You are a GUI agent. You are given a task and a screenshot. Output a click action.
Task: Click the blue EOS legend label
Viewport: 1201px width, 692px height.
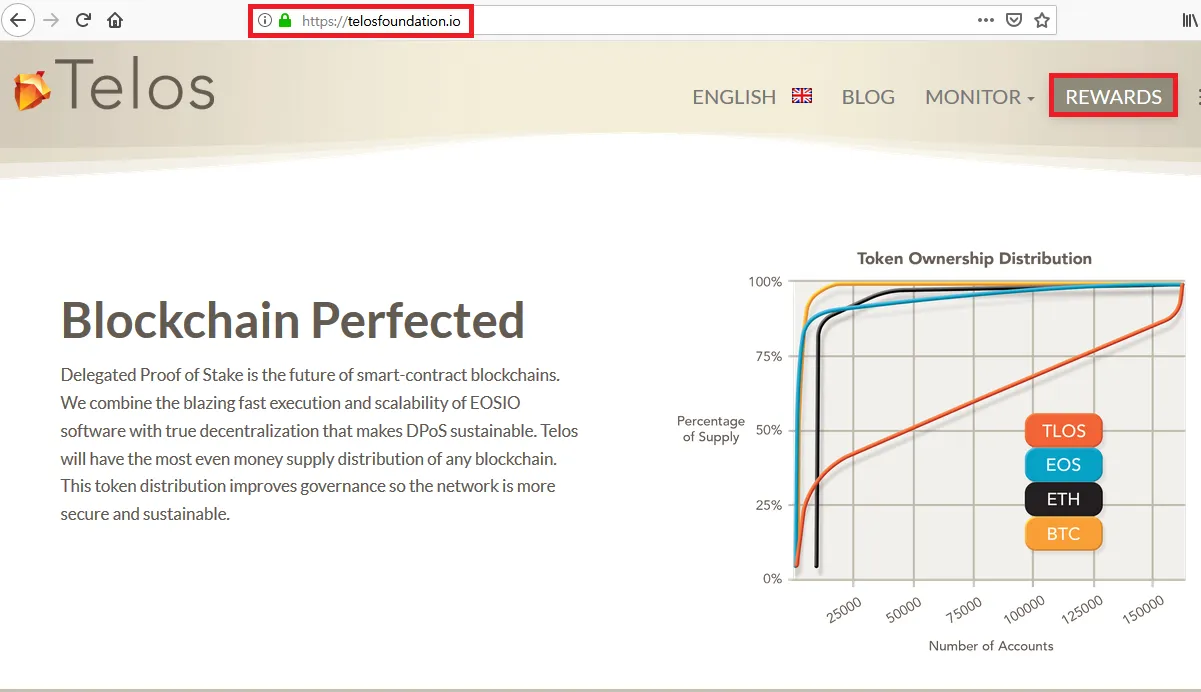coord(1063,465)
